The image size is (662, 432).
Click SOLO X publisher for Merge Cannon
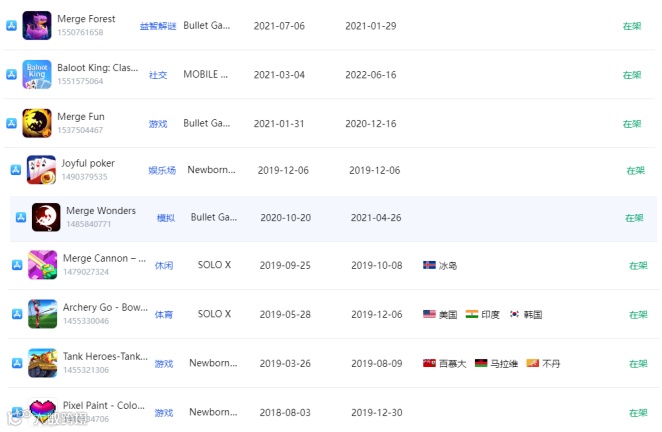214,265
